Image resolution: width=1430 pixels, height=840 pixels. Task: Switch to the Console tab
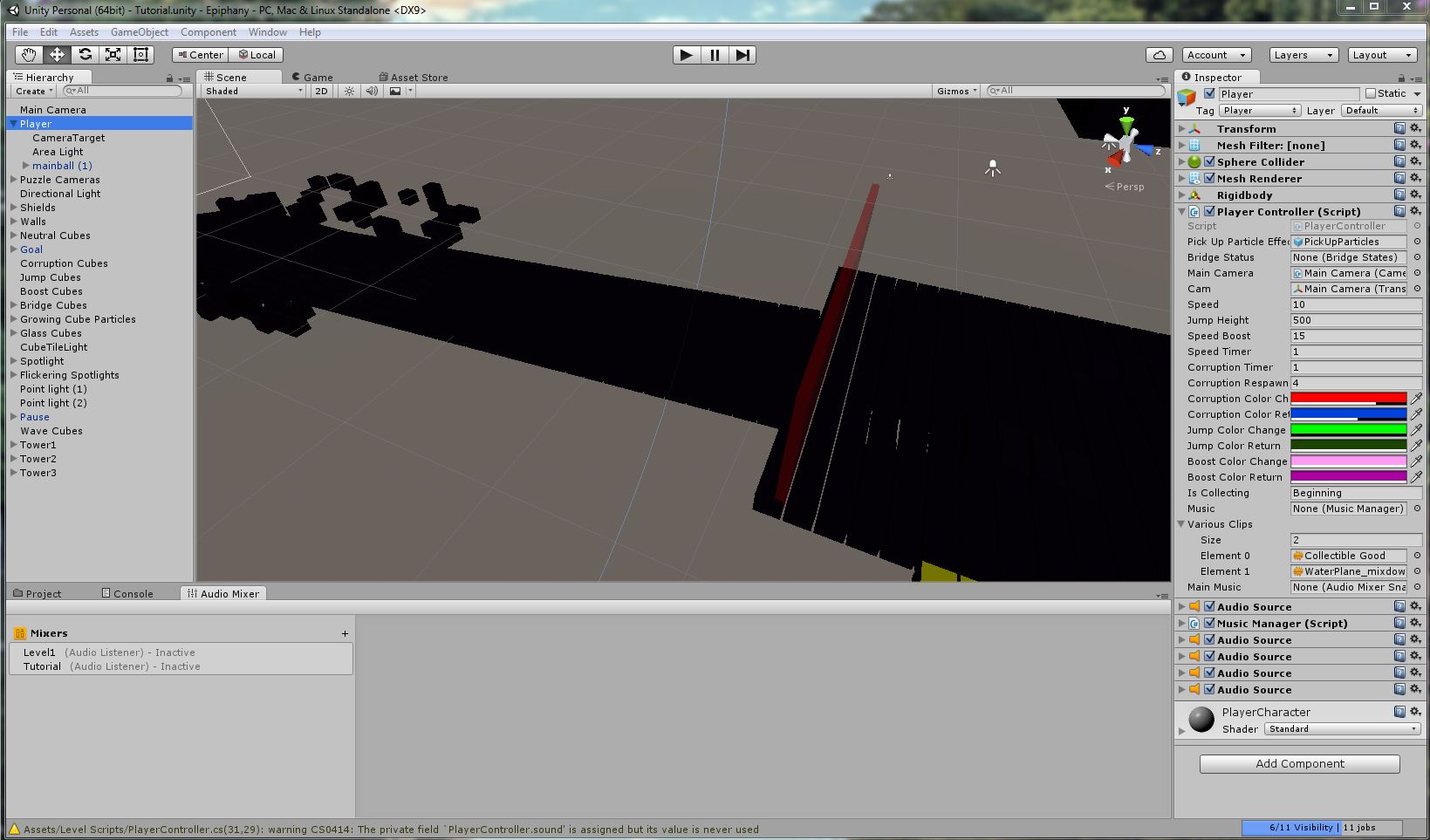tap(127, 593)
